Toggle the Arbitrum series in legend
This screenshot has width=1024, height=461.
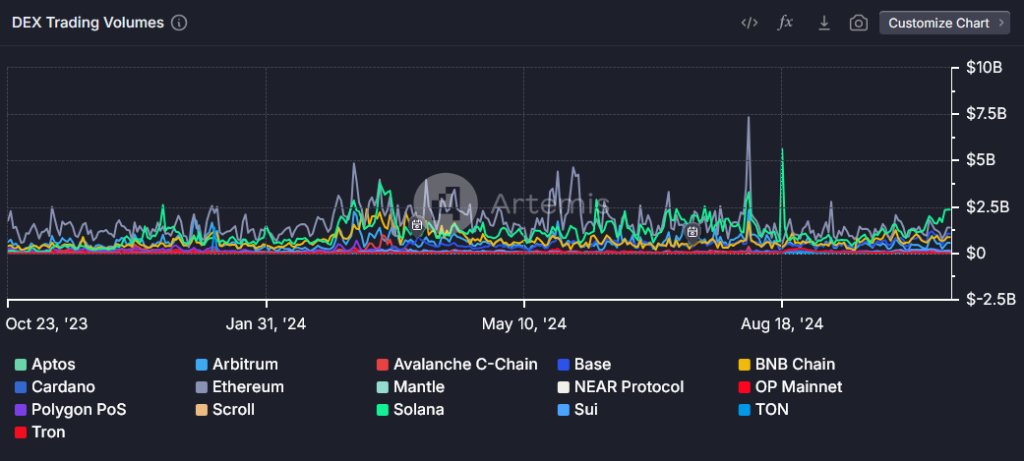pos(236,364)
